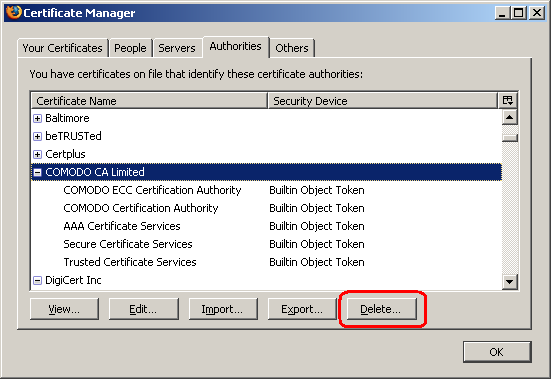This screenshot has width=551, height=379.
Task: Confirm with the OK button
Action: point(497,352)
